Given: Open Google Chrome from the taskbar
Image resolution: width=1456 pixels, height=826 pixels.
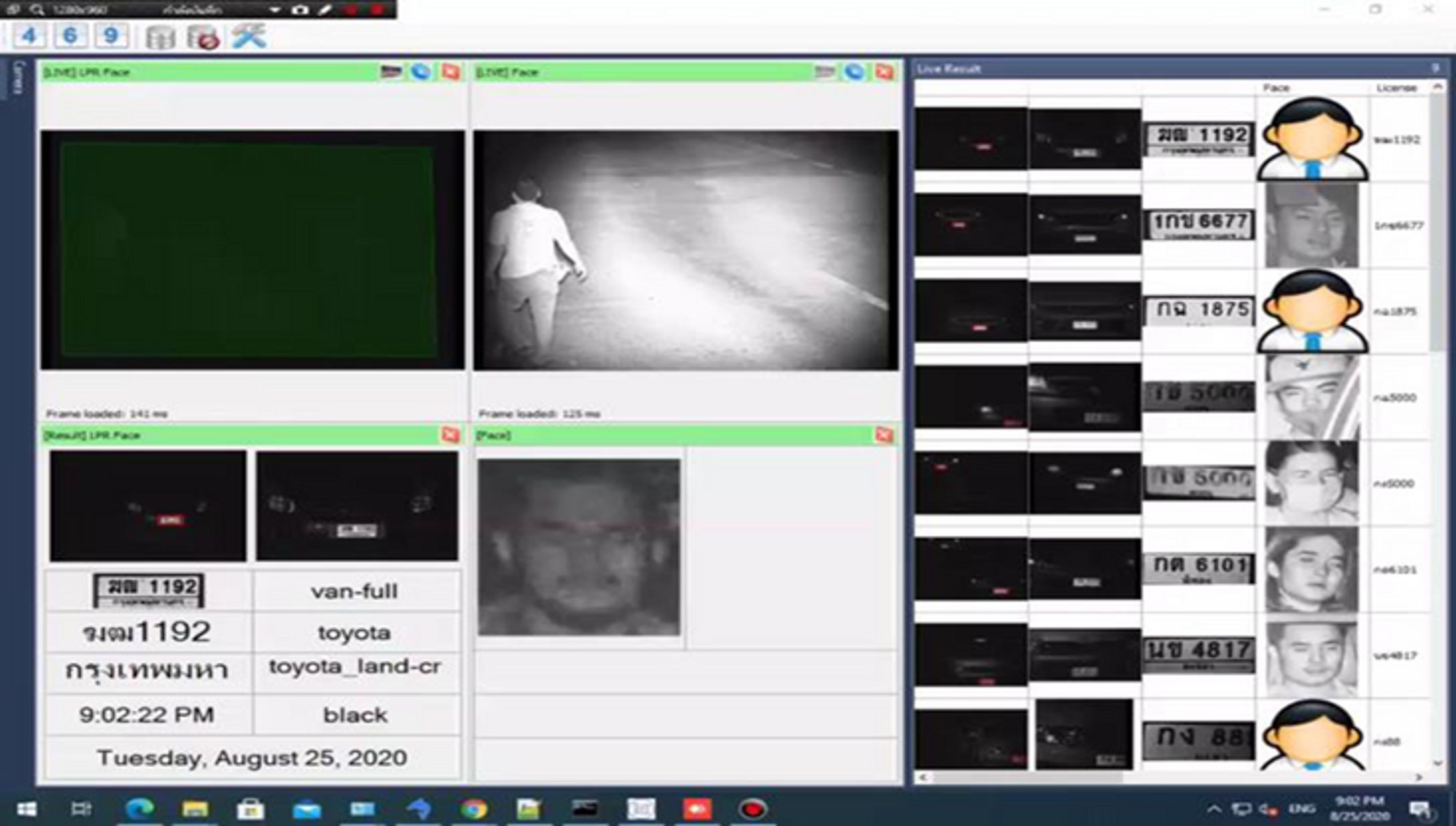Looking at the screenshot, I should [x=473, y=809].
